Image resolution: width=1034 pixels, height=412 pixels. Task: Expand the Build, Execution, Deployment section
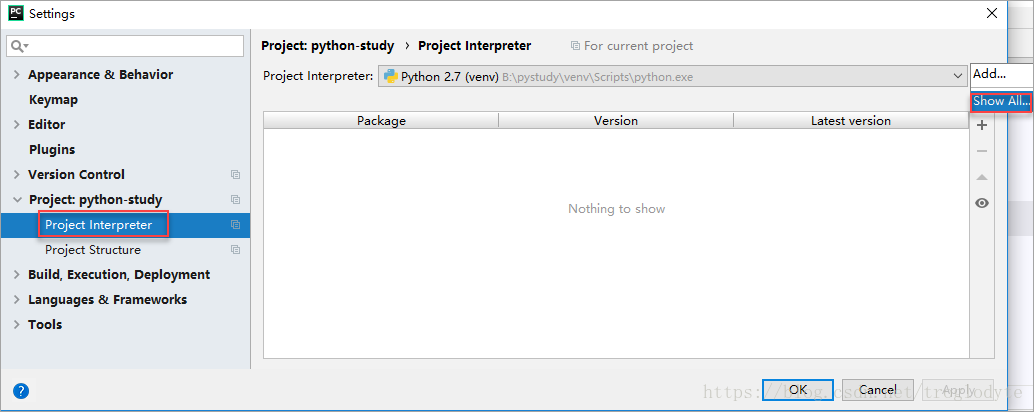tap(17, 275)
